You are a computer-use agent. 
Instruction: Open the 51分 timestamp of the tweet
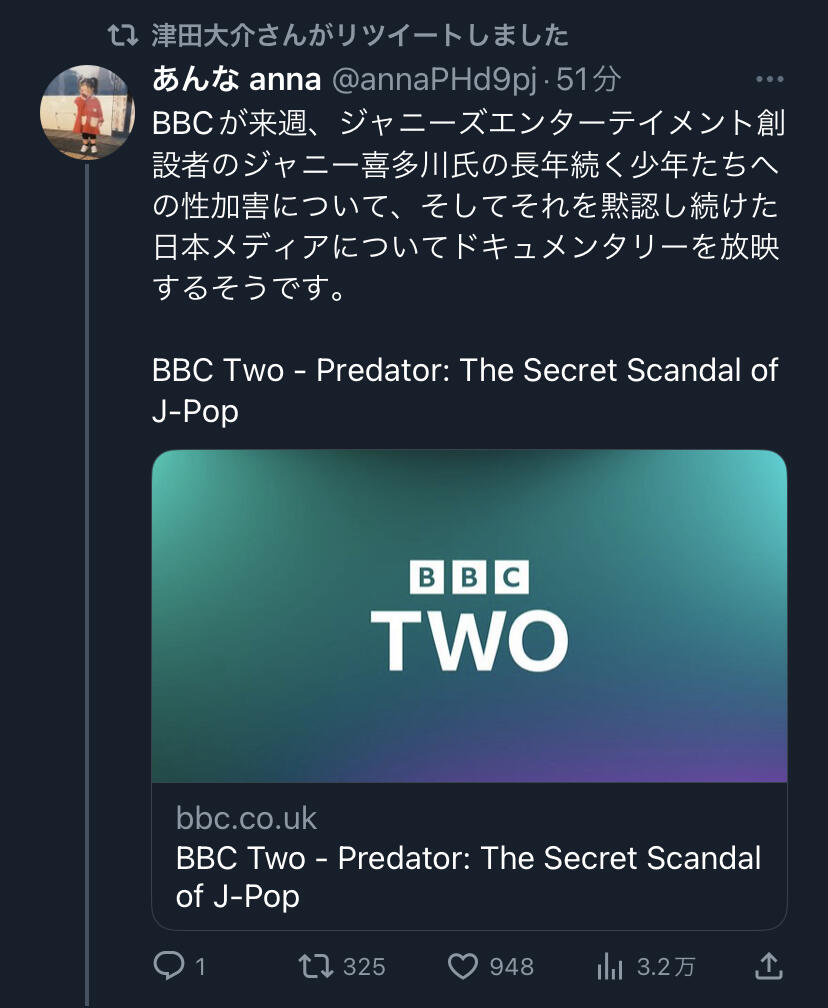click(x=588, y=80)
